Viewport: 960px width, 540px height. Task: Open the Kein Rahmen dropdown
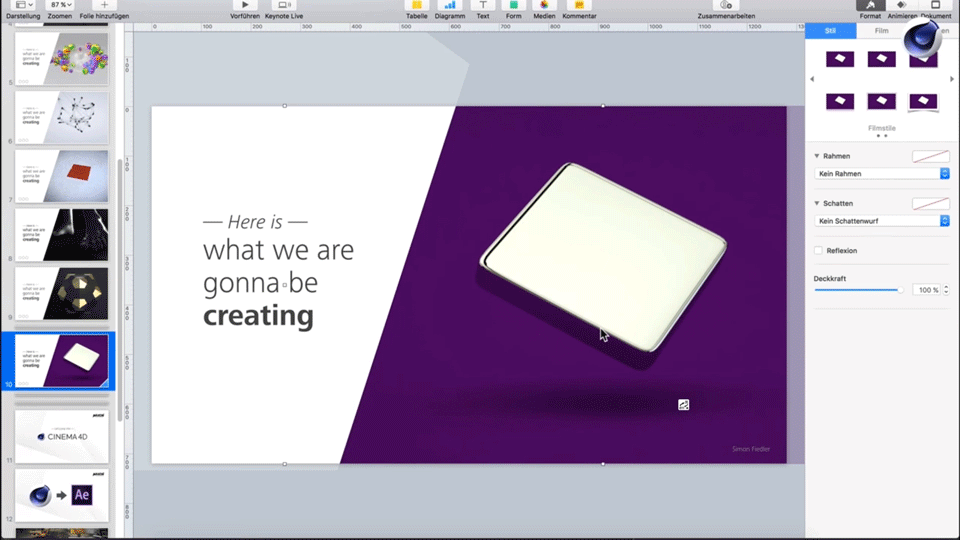882,174
